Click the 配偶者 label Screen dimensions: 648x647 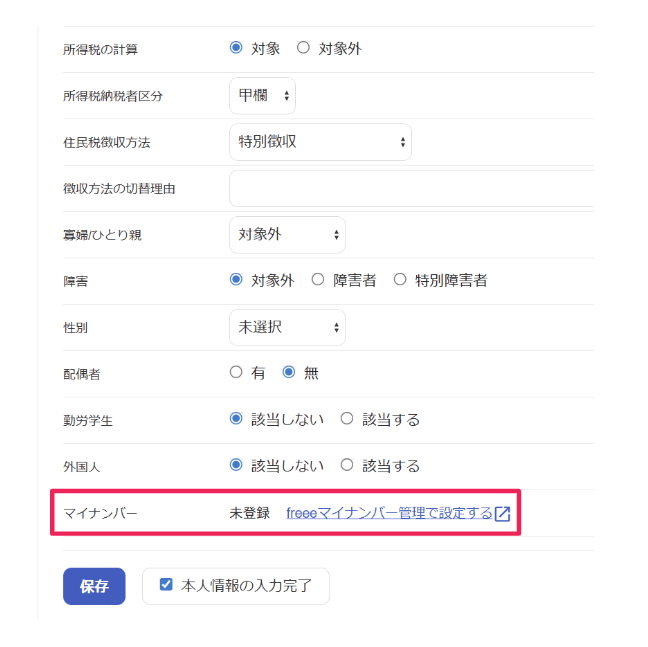[x=81, y=374]
